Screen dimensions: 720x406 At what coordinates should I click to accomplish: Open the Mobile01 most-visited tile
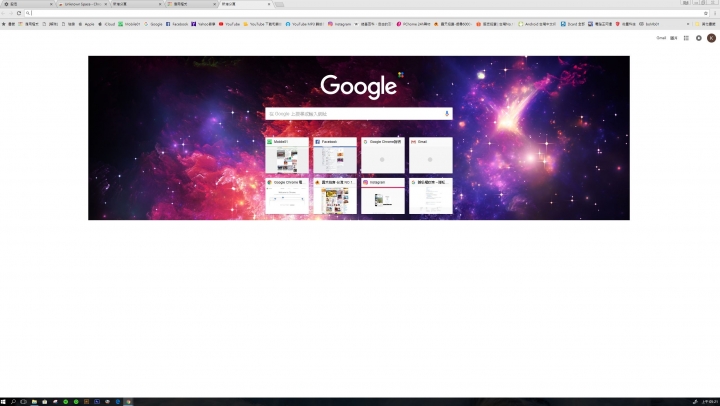287,155
